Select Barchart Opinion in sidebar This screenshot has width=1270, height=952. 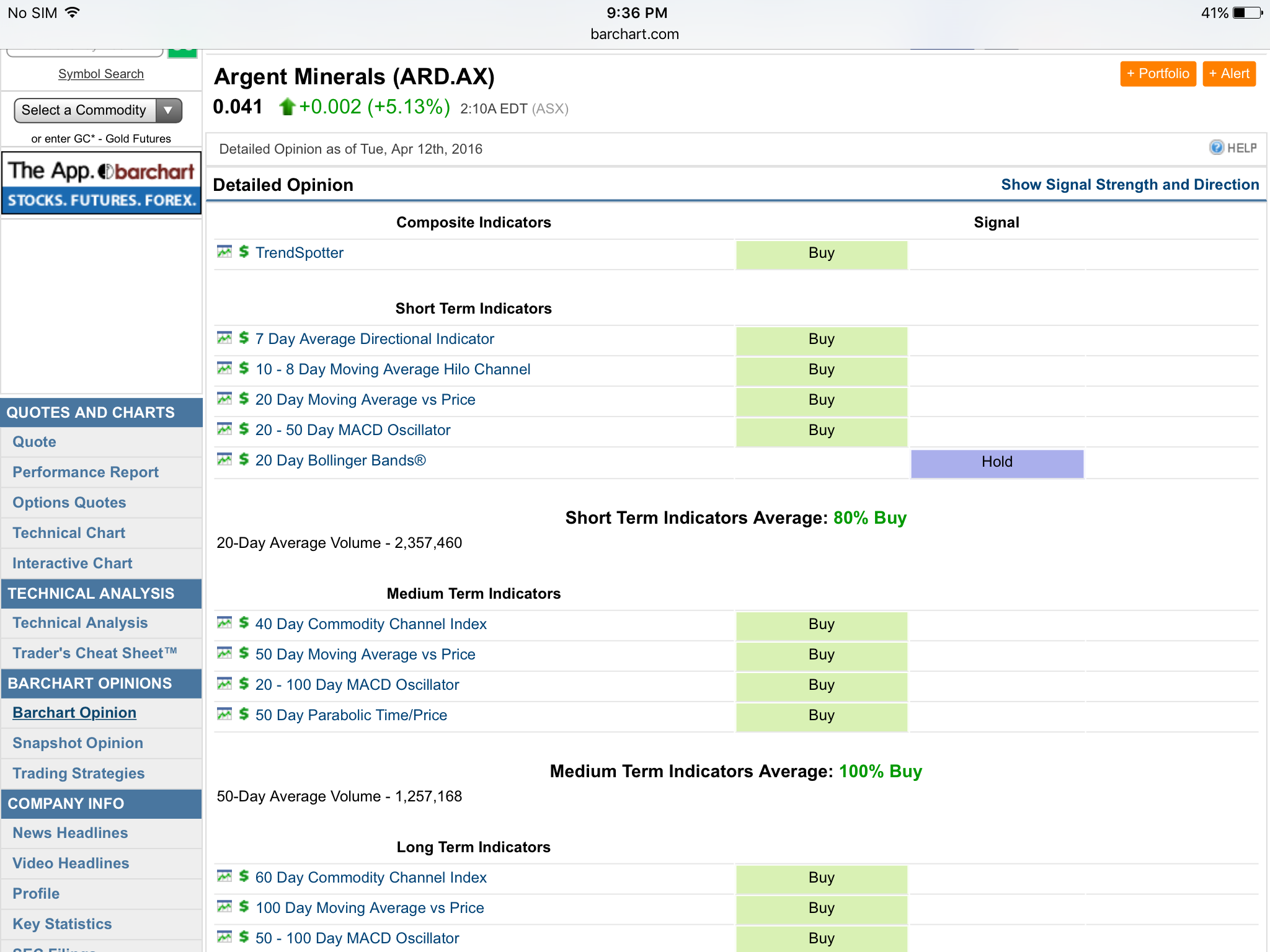[74, 713]
